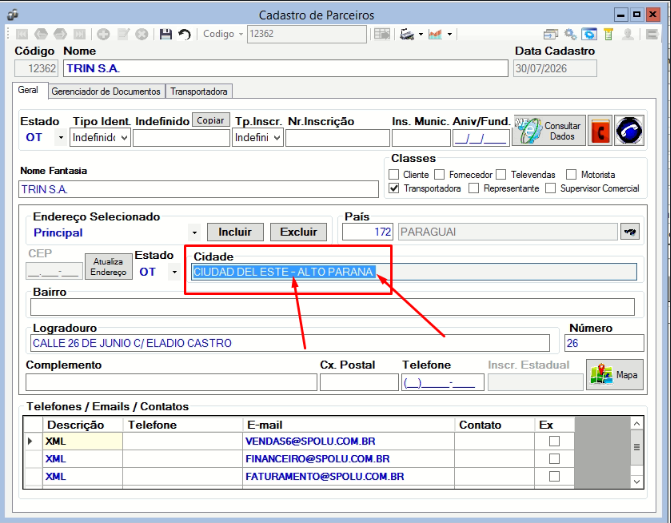Screen dimensions: 671x523
Task: Open top Estado dropdown showing OT
Action: click(x=61, y=137)
